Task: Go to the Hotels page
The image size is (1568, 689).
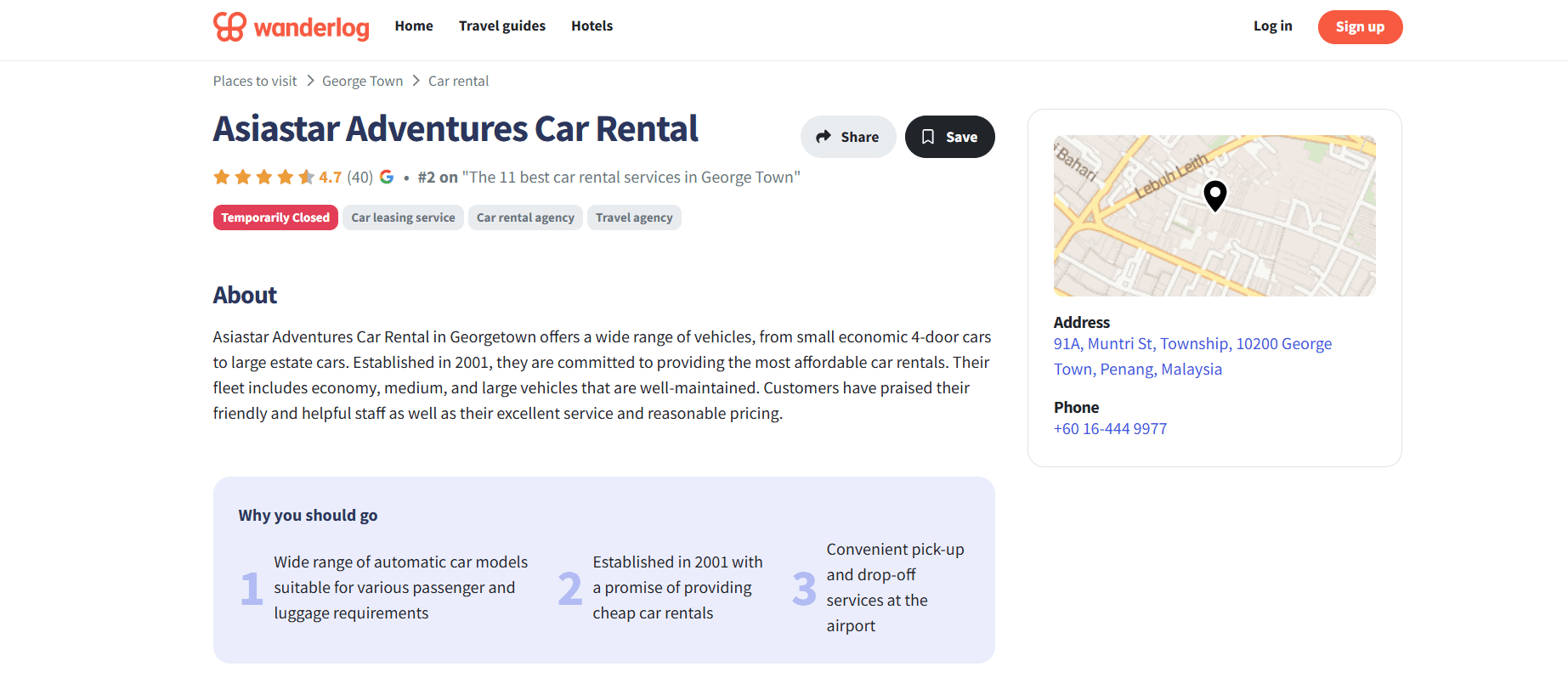Action: coord(592,26)
